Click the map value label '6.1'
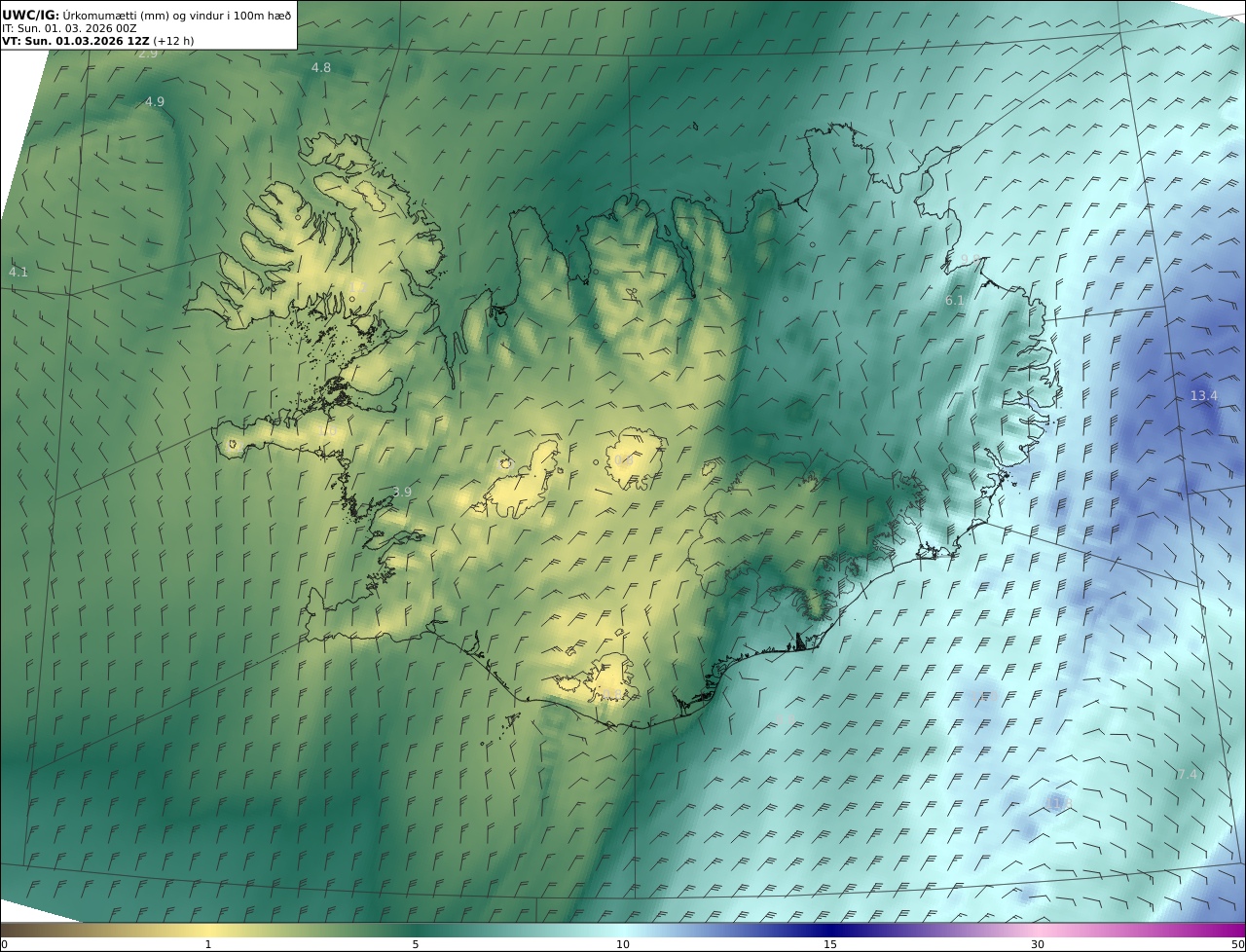This screenshot has width=1246, height=952. click(955, 301)
